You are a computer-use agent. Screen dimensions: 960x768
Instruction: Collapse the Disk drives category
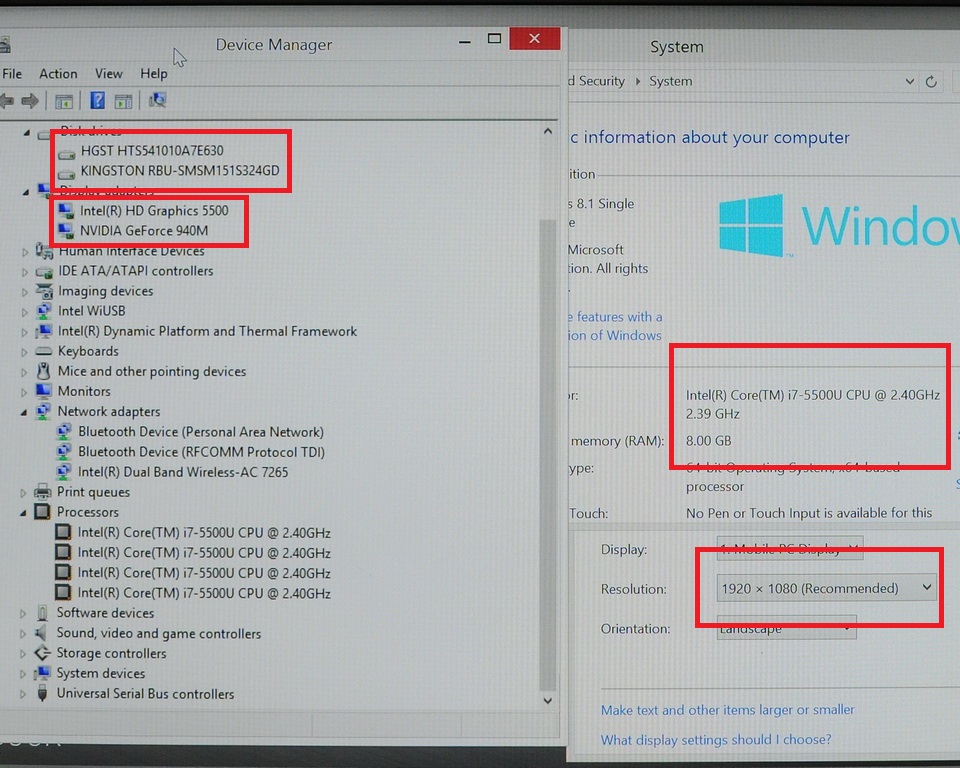coord(26,132)
